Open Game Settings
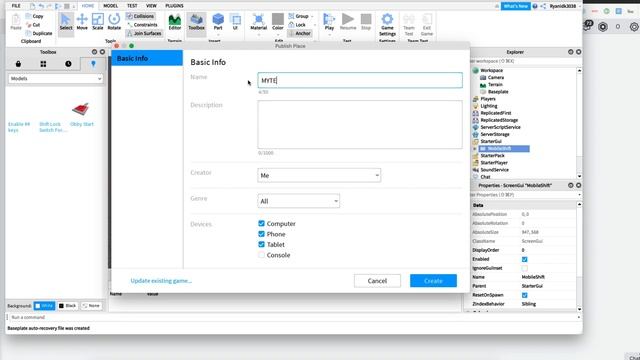The height and width of the screenshot is (360, 640). tap(387, 24)
